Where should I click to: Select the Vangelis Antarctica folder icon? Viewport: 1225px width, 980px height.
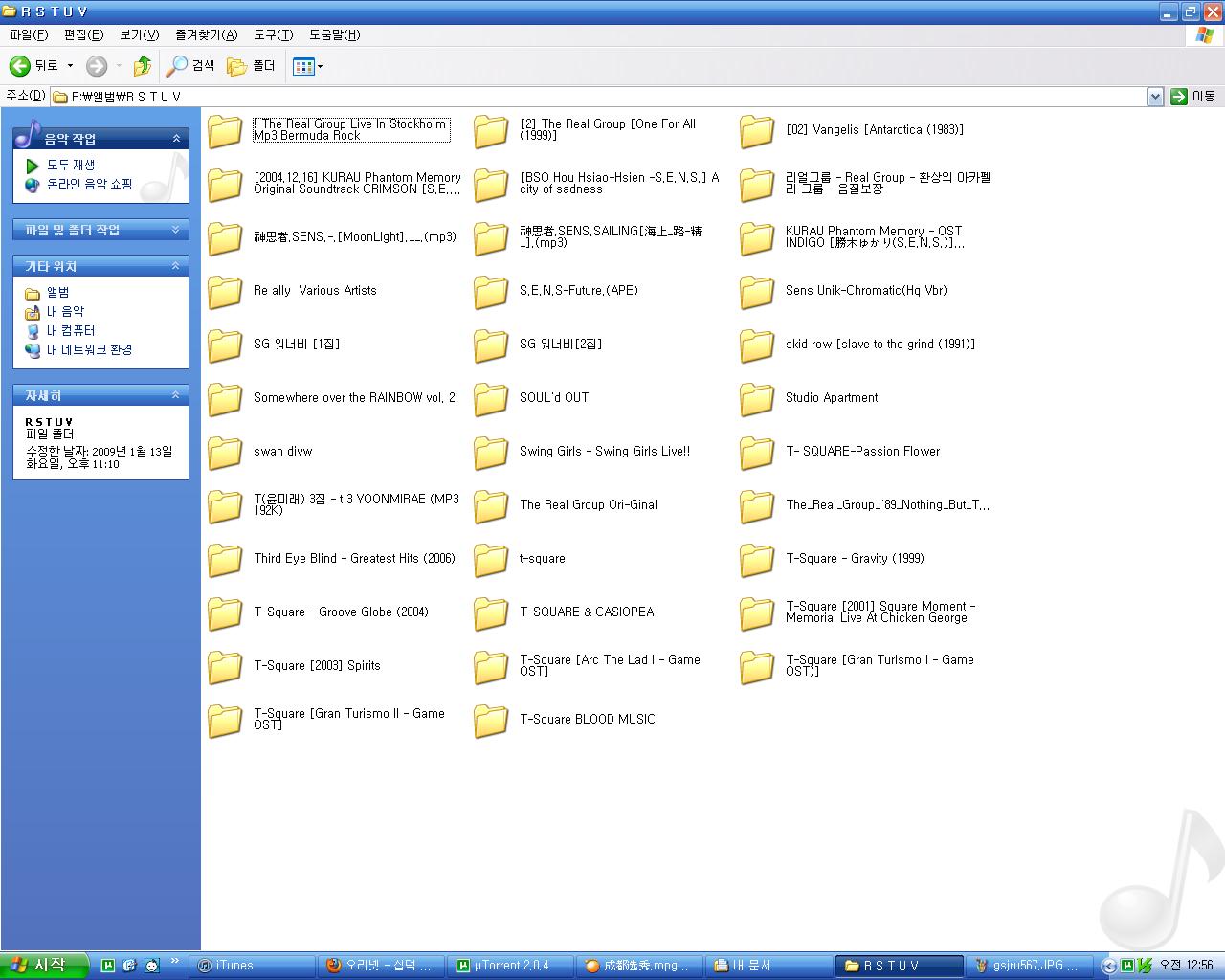(757, 131)
